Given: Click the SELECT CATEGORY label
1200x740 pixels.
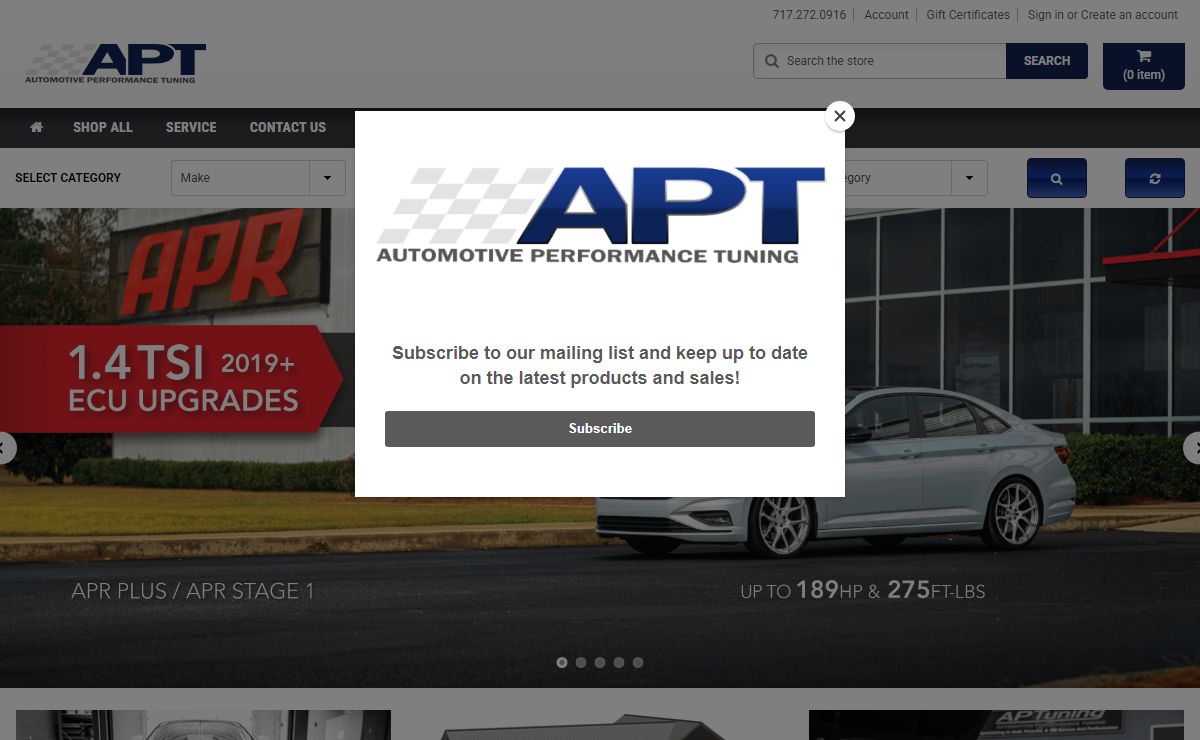Looking at the screenshot, I should pyautogui.click(x=68, y=178).
